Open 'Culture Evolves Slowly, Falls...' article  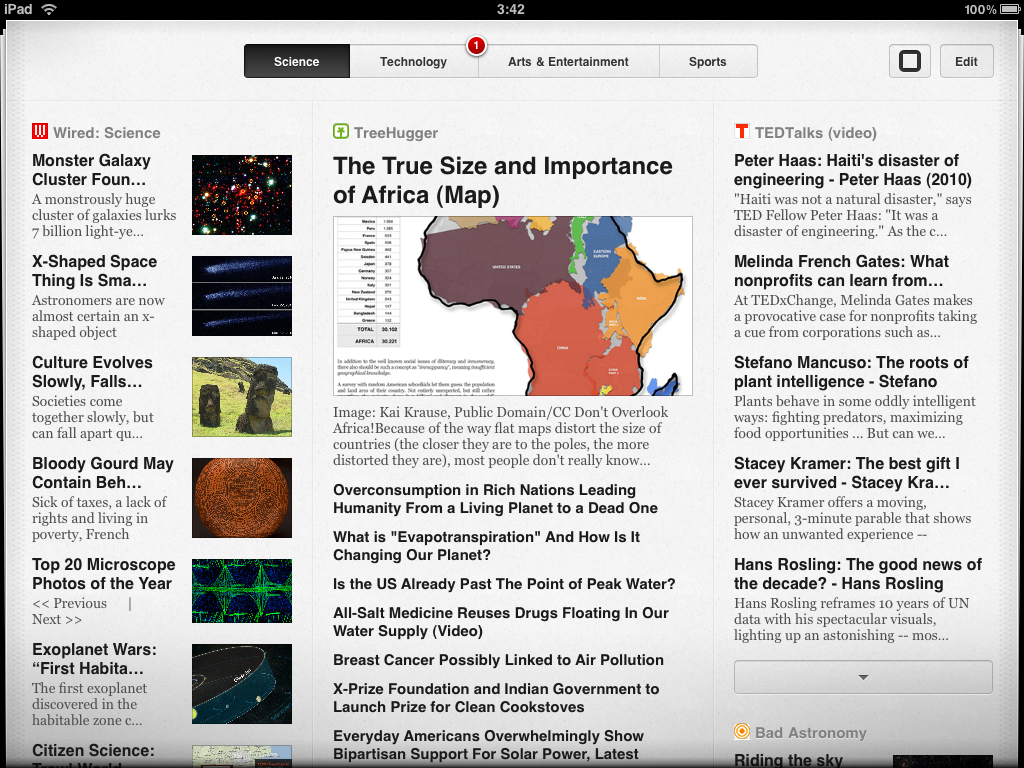pos(92,372)
